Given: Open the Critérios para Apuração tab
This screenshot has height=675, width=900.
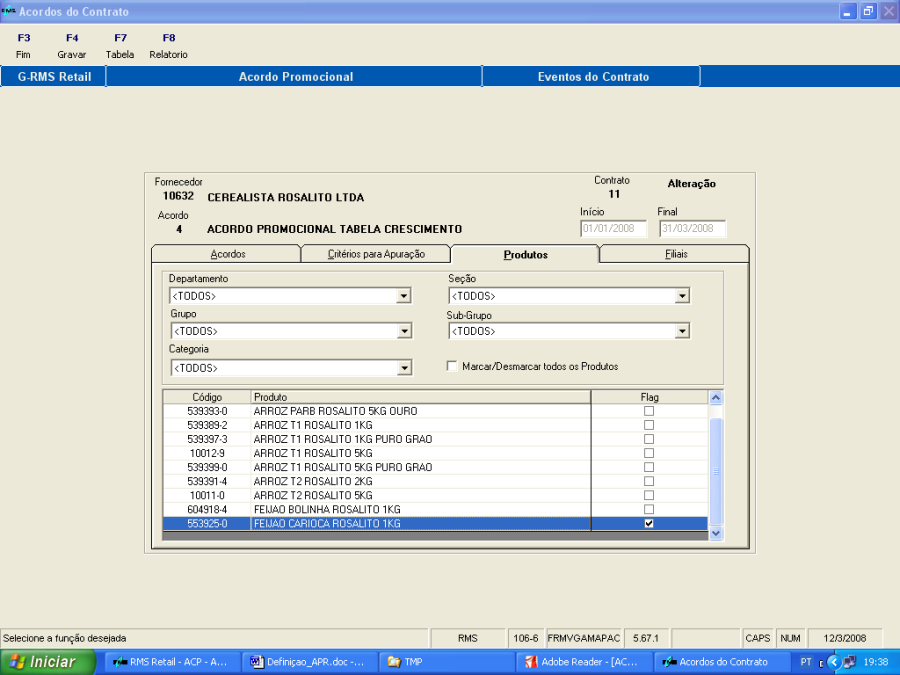Looking at the screenshot, I should 376,254.
